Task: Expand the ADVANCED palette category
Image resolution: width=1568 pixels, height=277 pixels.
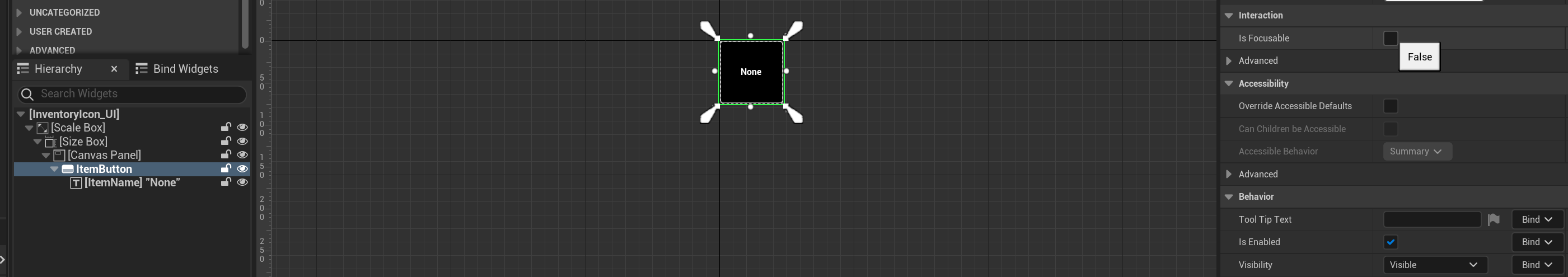Action: [x=19, y=50]
